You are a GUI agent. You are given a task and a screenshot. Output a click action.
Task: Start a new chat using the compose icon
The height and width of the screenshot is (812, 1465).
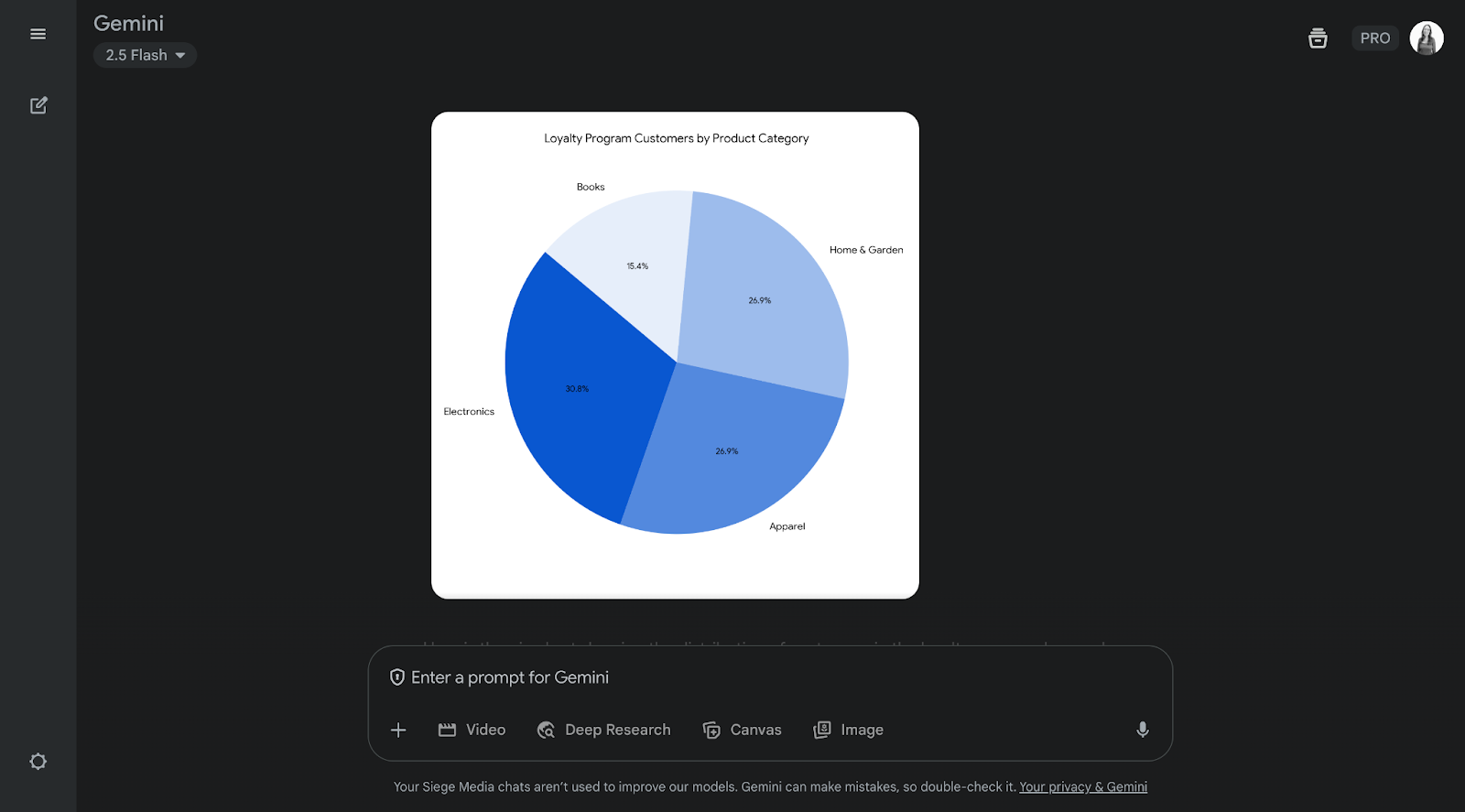click(x=38, y=105)
